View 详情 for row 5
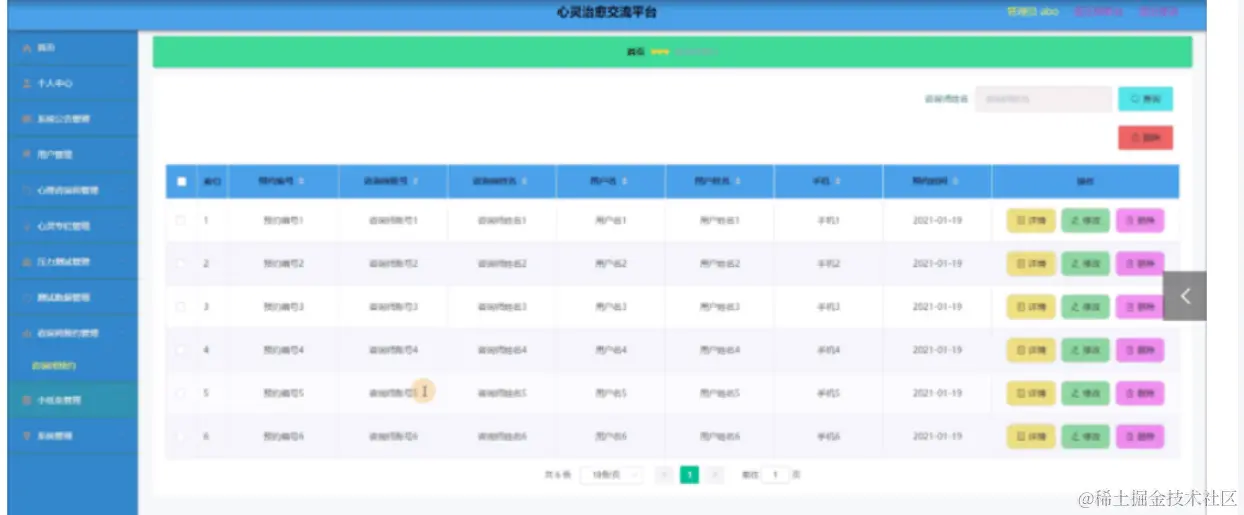Viewport: 1244px width, 515px height. [1031, 394]
